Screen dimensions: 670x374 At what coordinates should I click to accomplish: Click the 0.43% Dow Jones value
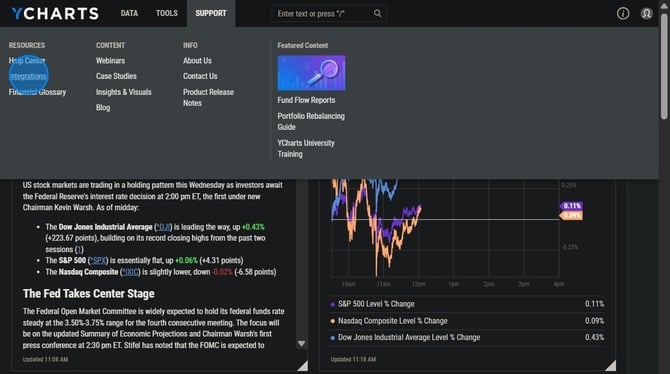pos(594,338)
